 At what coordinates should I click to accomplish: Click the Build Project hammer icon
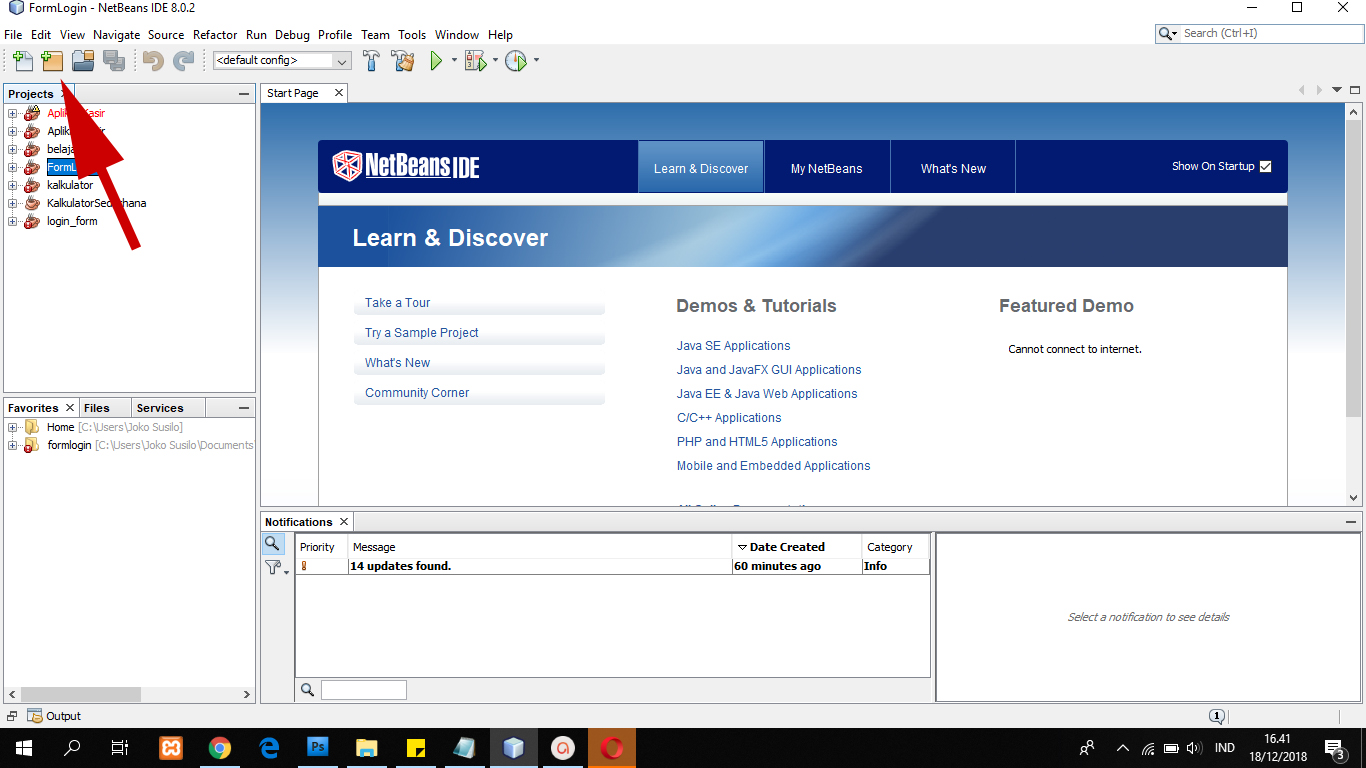click(x=371, y=61)
